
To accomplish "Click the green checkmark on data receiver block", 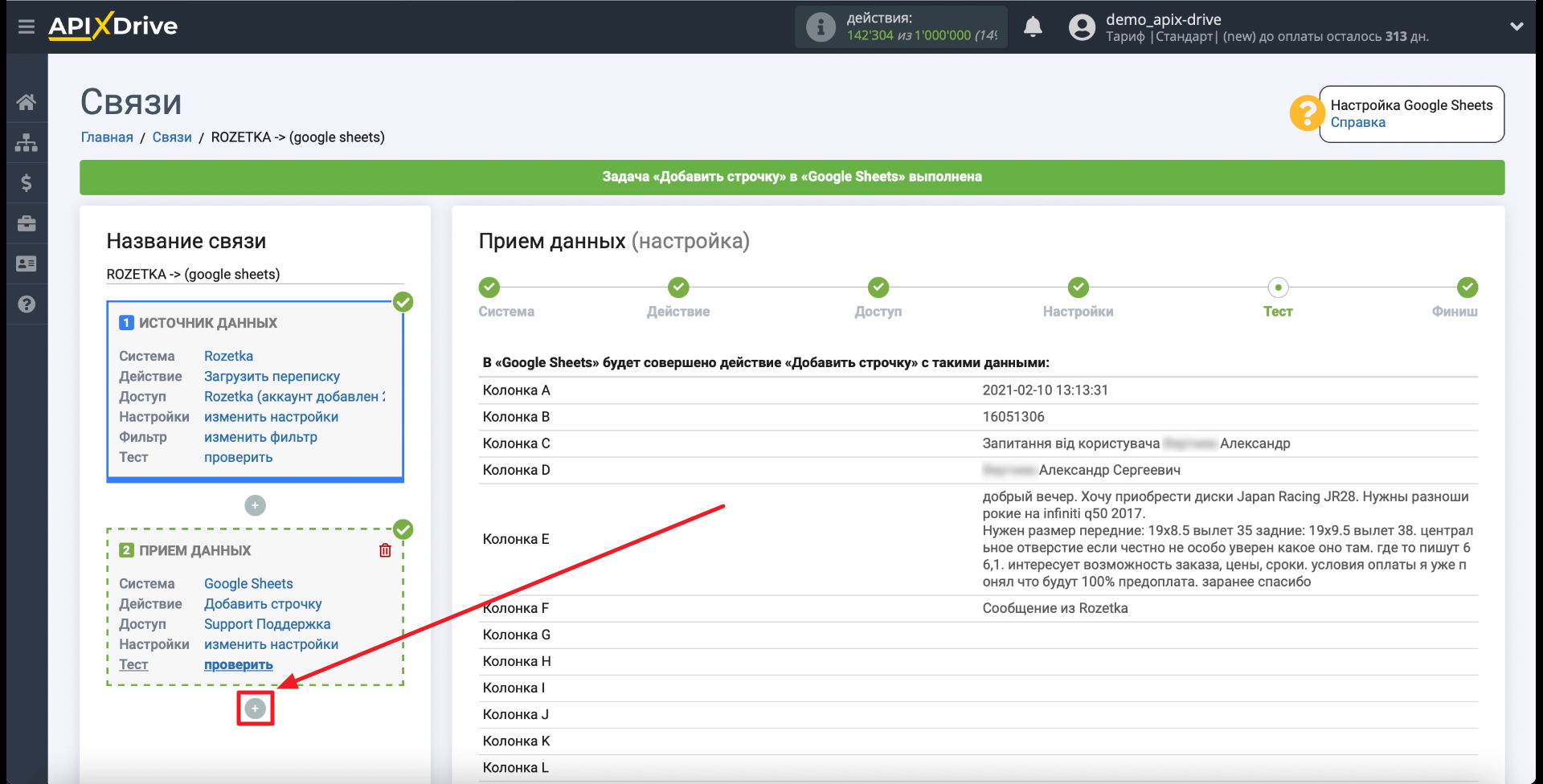I will [403, 529].
